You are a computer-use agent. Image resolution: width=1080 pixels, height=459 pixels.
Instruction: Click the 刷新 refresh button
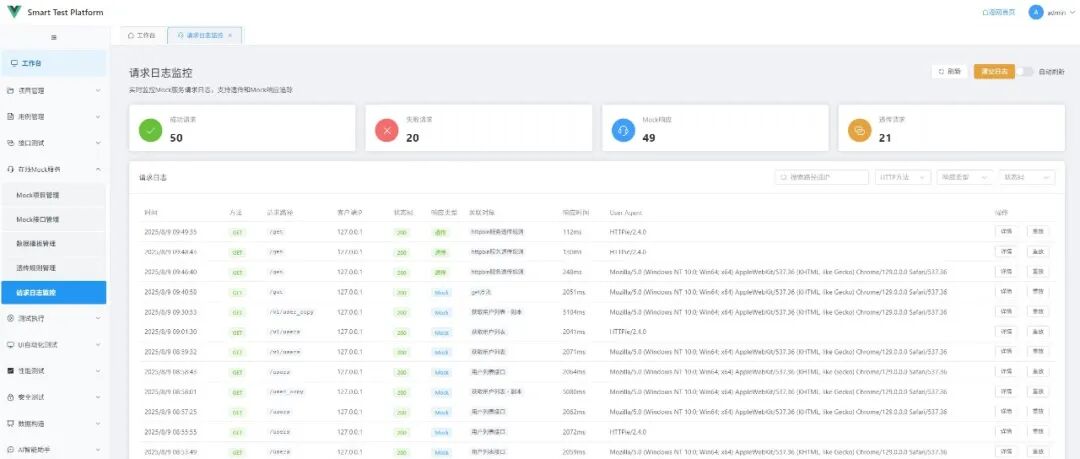949,71
